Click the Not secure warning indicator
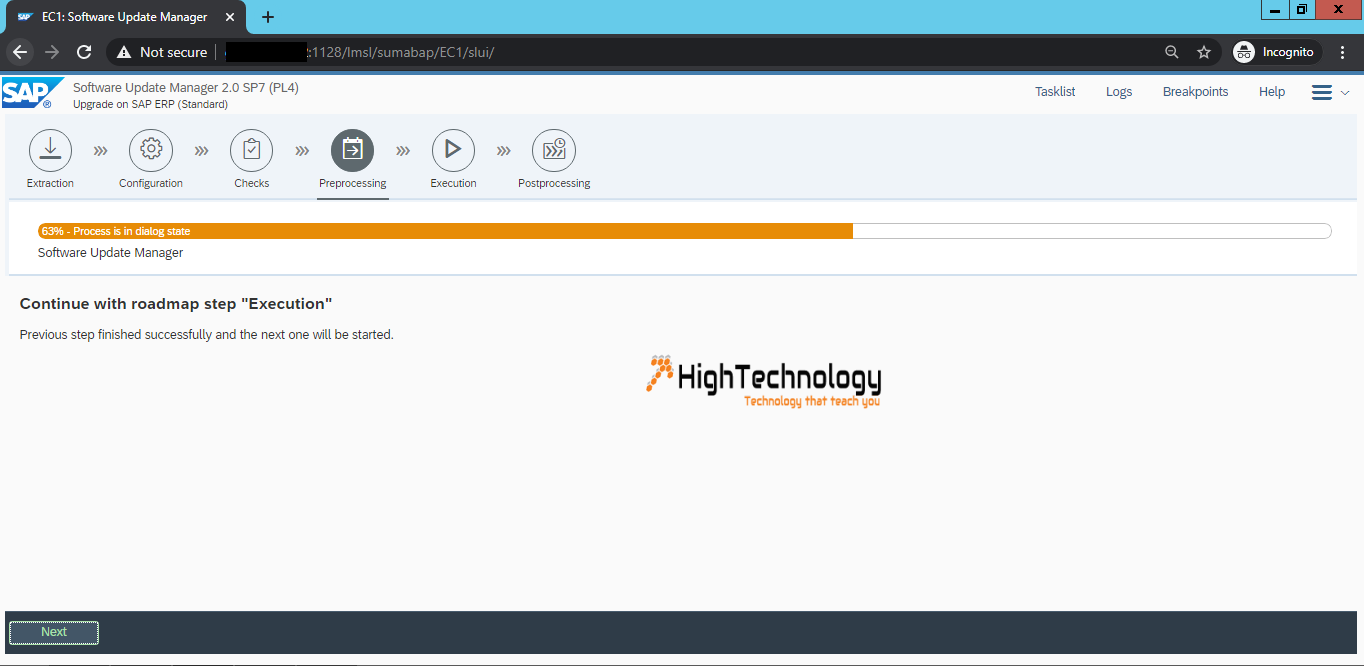Screen dimensions: 1364x666 click(162, 52)
